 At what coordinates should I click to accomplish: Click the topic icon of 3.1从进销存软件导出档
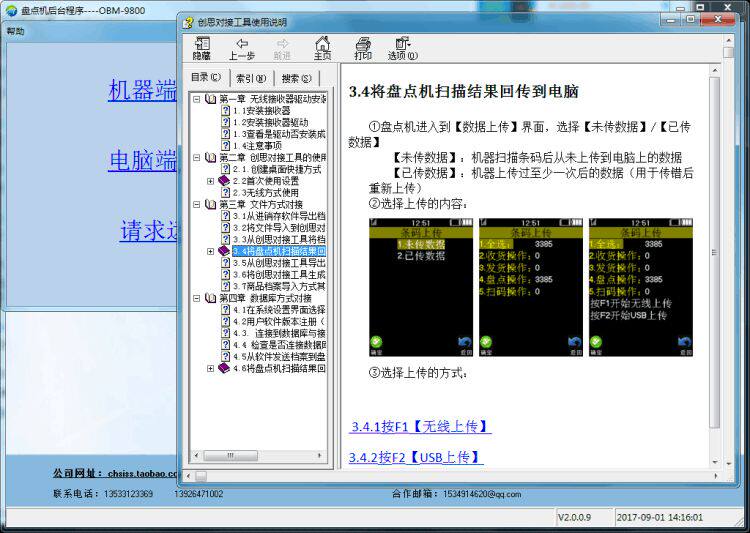226,216
